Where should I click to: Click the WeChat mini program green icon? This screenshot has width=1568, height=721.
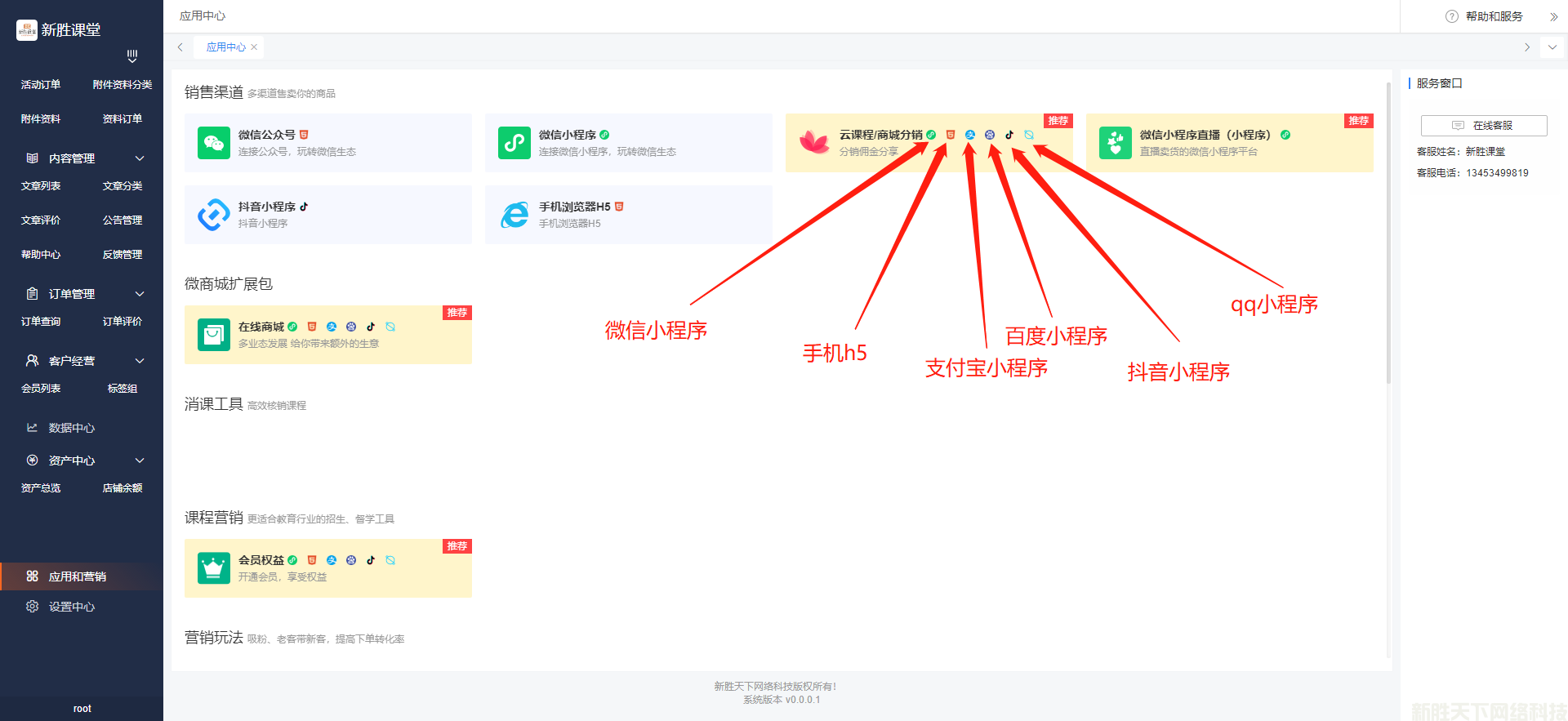[x=514, y=143]
